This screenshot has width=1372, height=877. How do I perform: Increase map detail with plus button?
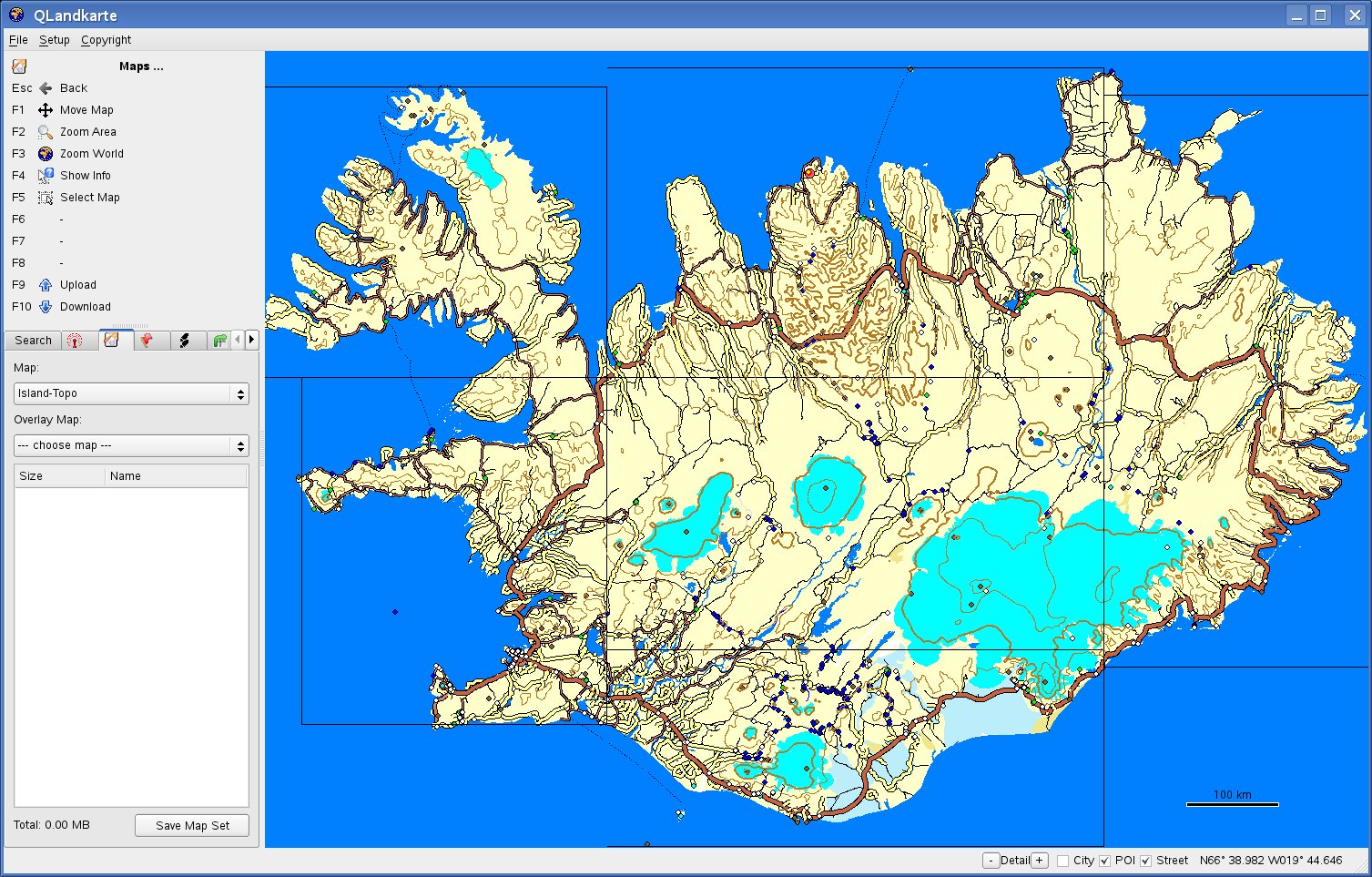[x=1039, y=861]
